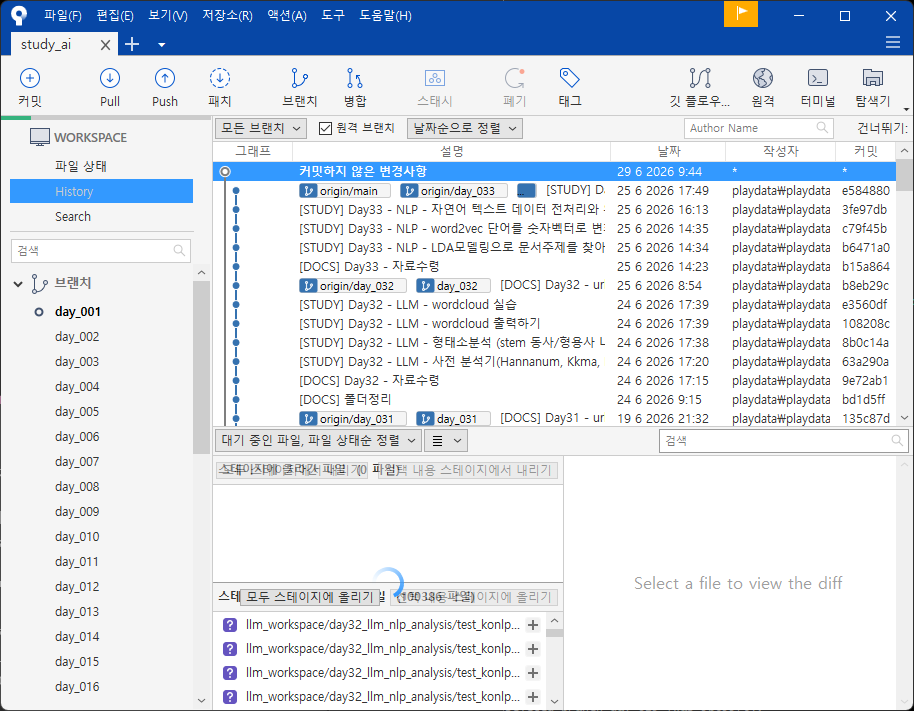Click the Pull toolbar icon
This screenshot has height=711, width=914.
pyautogui.click(x=110, y=78)
